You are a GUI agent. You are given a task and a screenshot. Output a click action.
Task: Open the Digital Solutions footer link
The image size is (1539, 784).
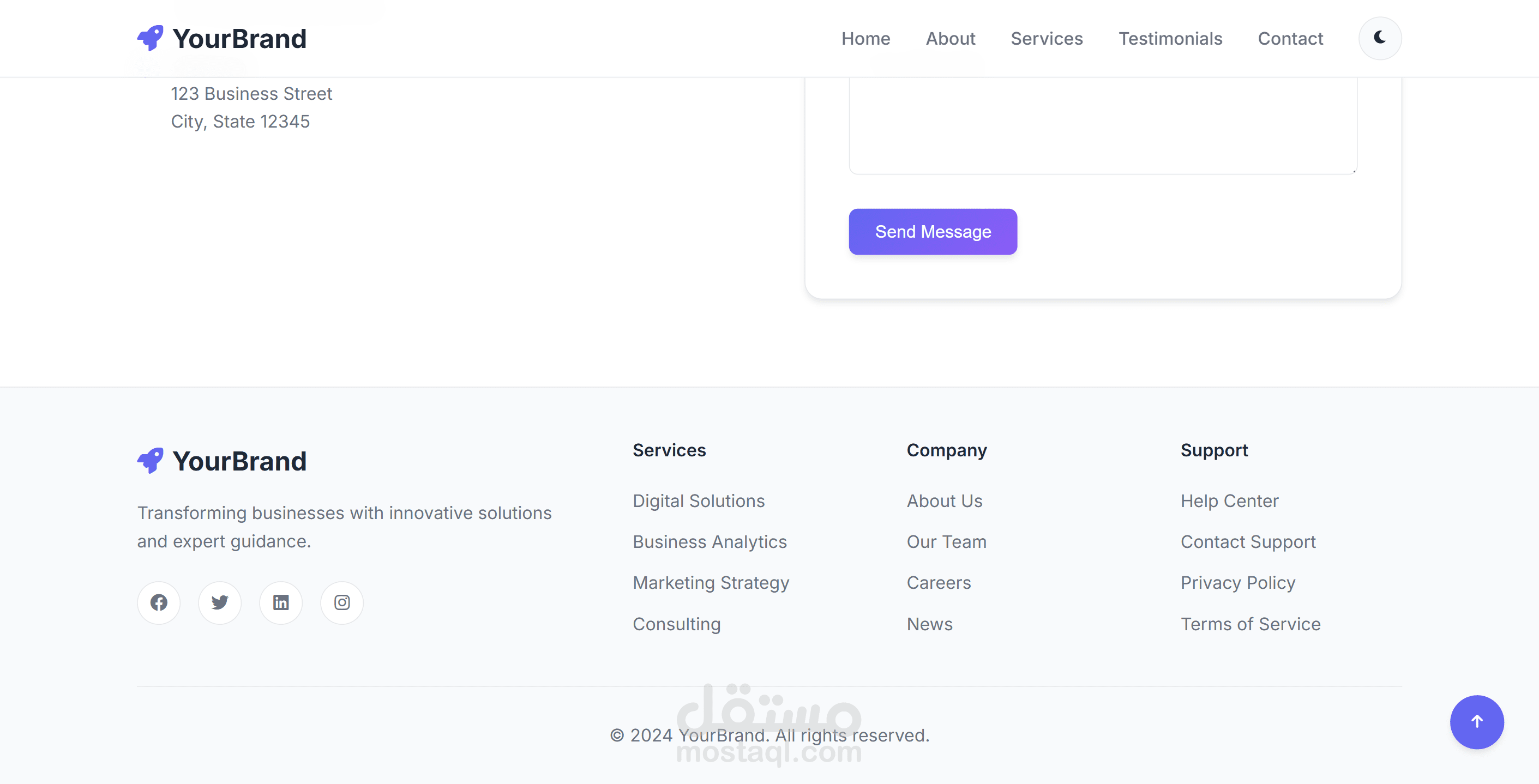(699, 500)
